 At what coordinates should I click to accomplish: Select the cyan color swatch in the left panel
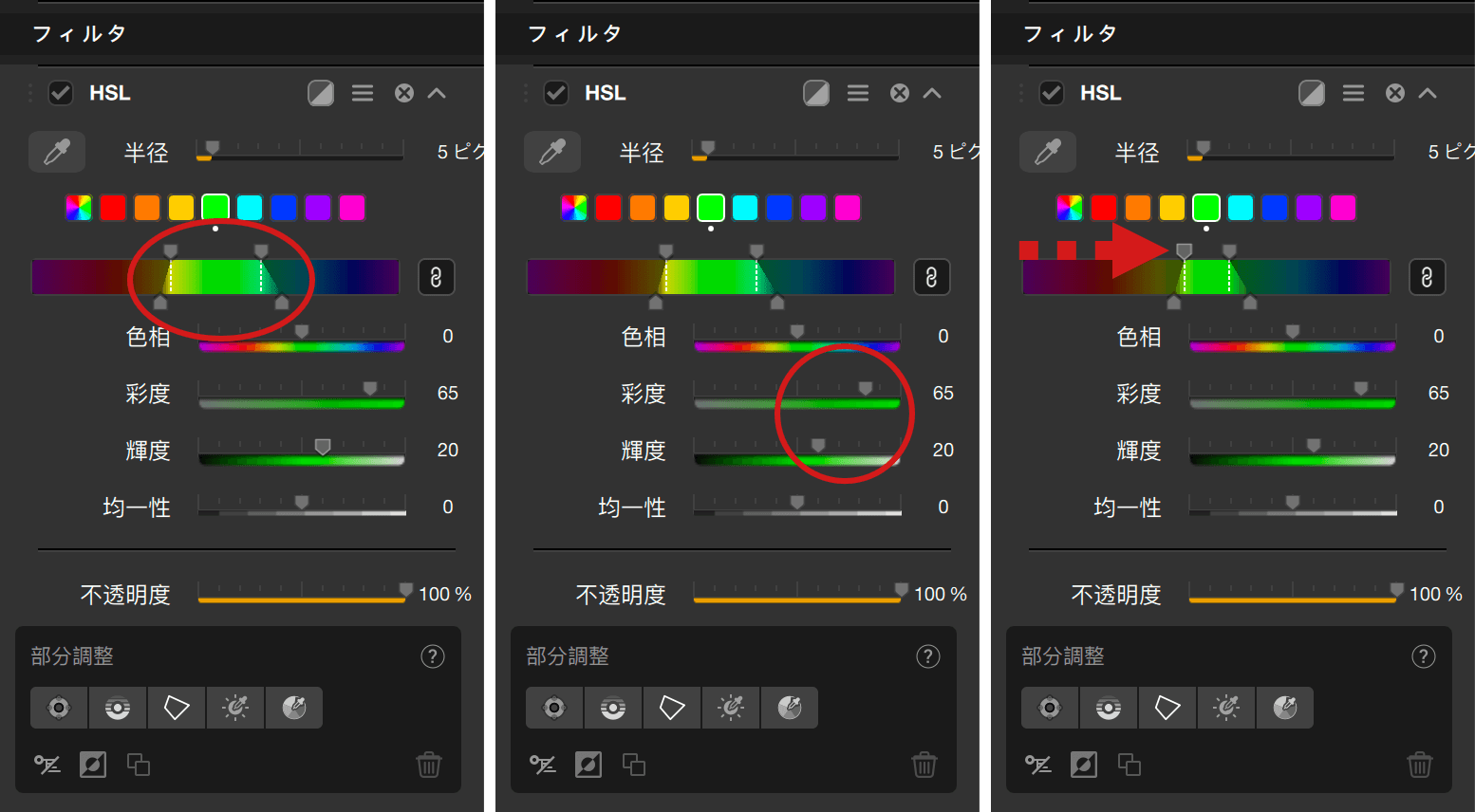coord(250,208)
